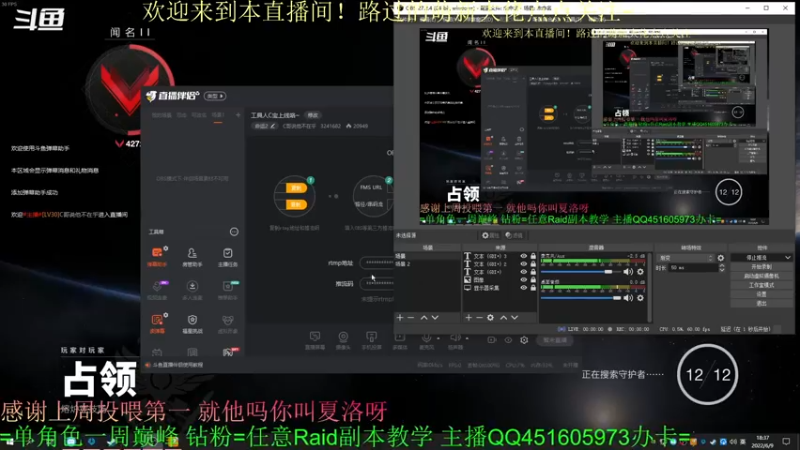The height and width of the screenshot is (450, 800).
Task: Mute the 麦克风/Aux channel speaker icon
Action: (x=628, y=272)
